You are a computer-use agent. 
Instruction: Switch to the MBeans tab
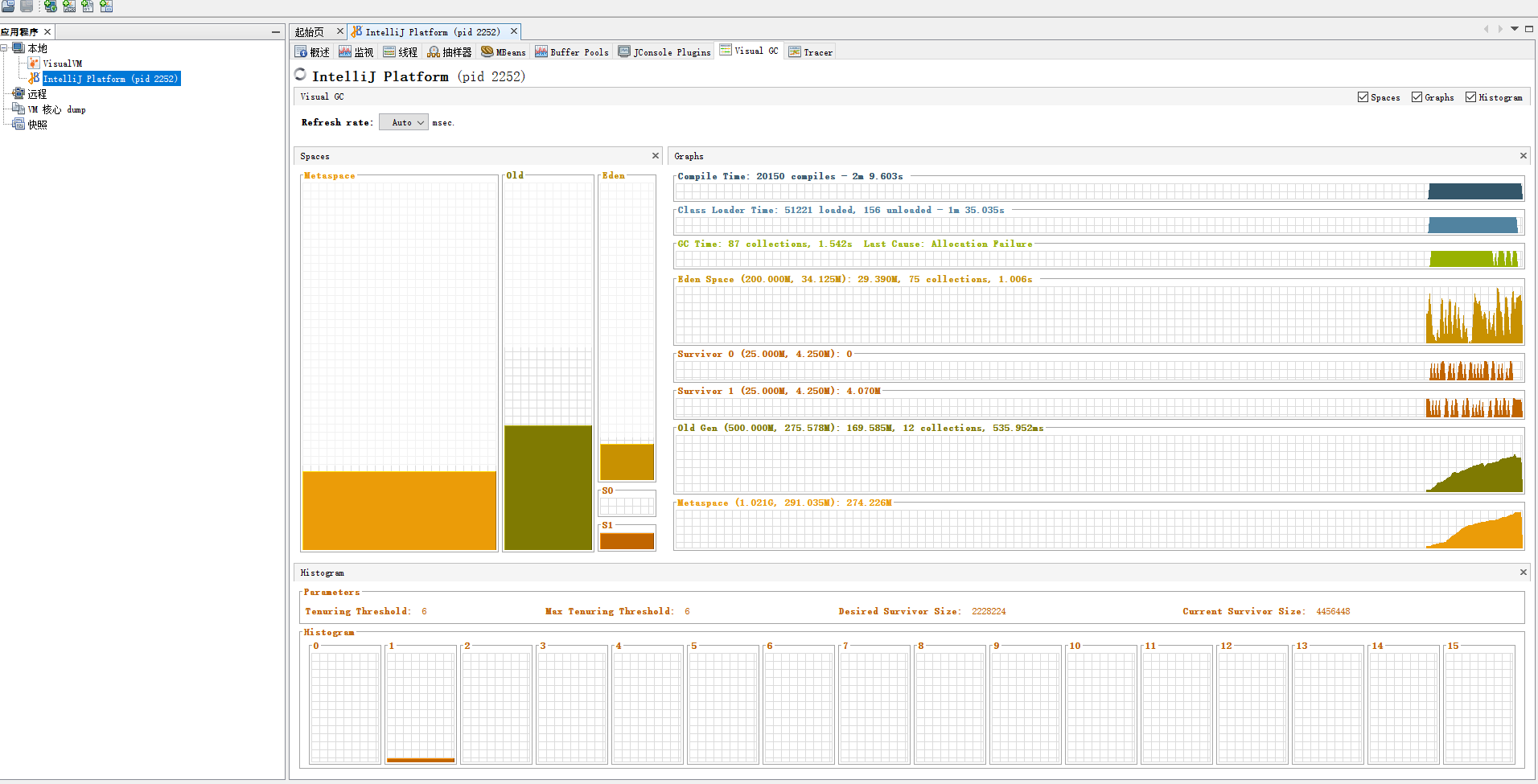[504, 51]
